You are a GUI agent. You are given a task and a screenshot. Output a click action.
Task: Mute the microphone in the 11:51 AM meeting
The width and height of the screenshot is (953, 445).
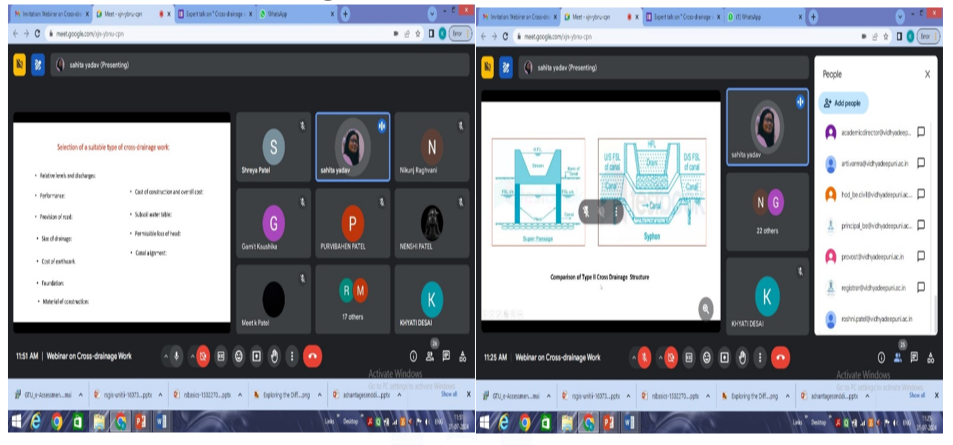click(x=176, y=355)
